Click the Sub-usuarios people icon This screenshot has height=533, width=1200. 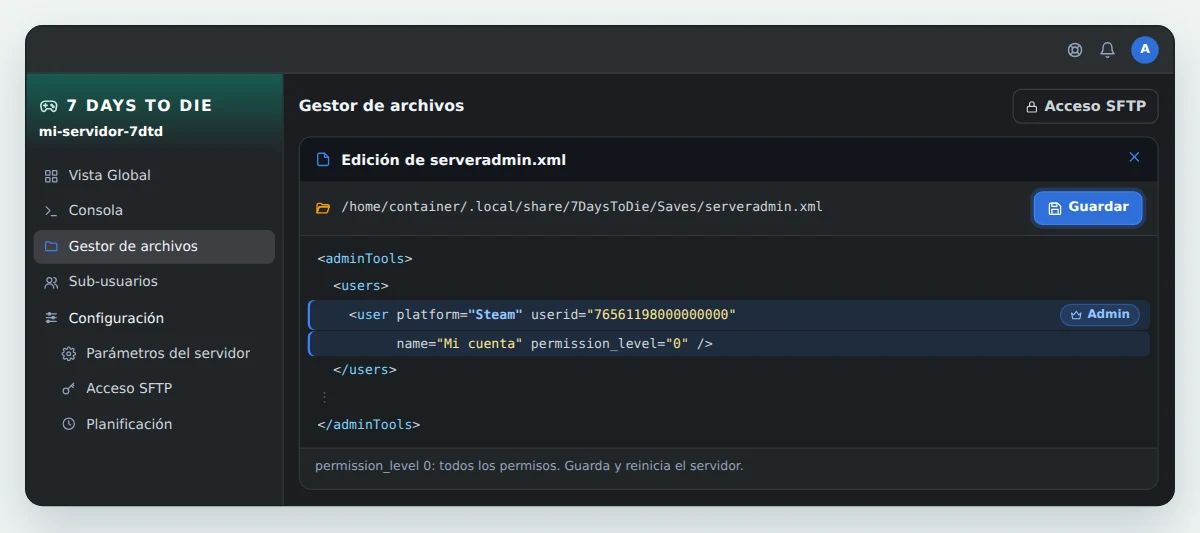(x=51, y=282)
